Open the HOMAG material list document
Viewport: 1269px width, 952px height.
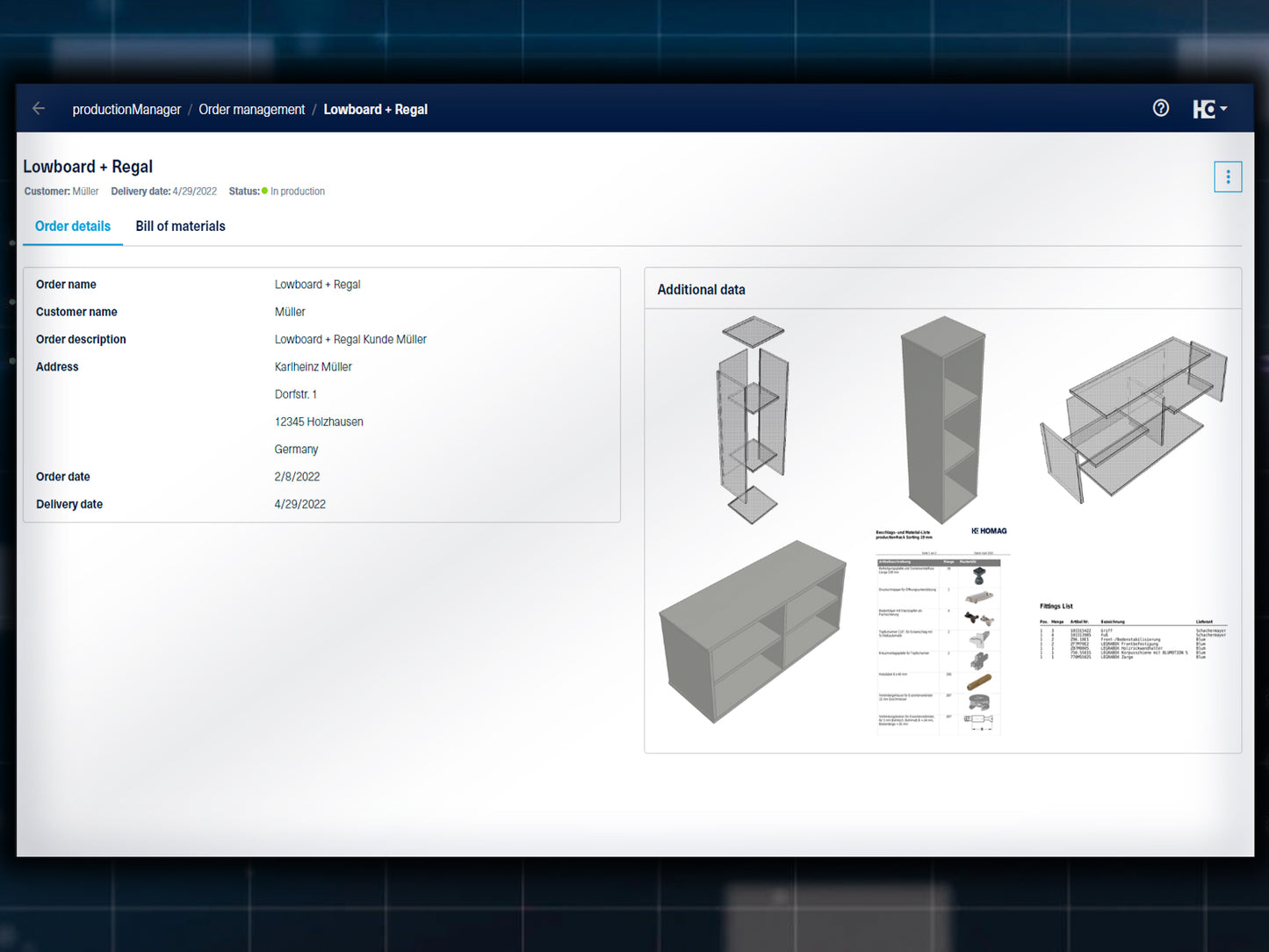tap(941, 631)
